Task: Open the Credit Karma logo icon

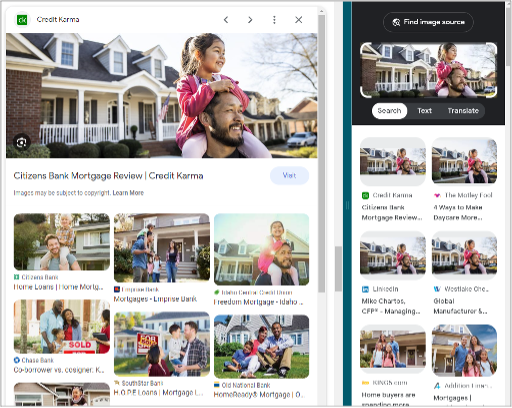Action: 22,20
